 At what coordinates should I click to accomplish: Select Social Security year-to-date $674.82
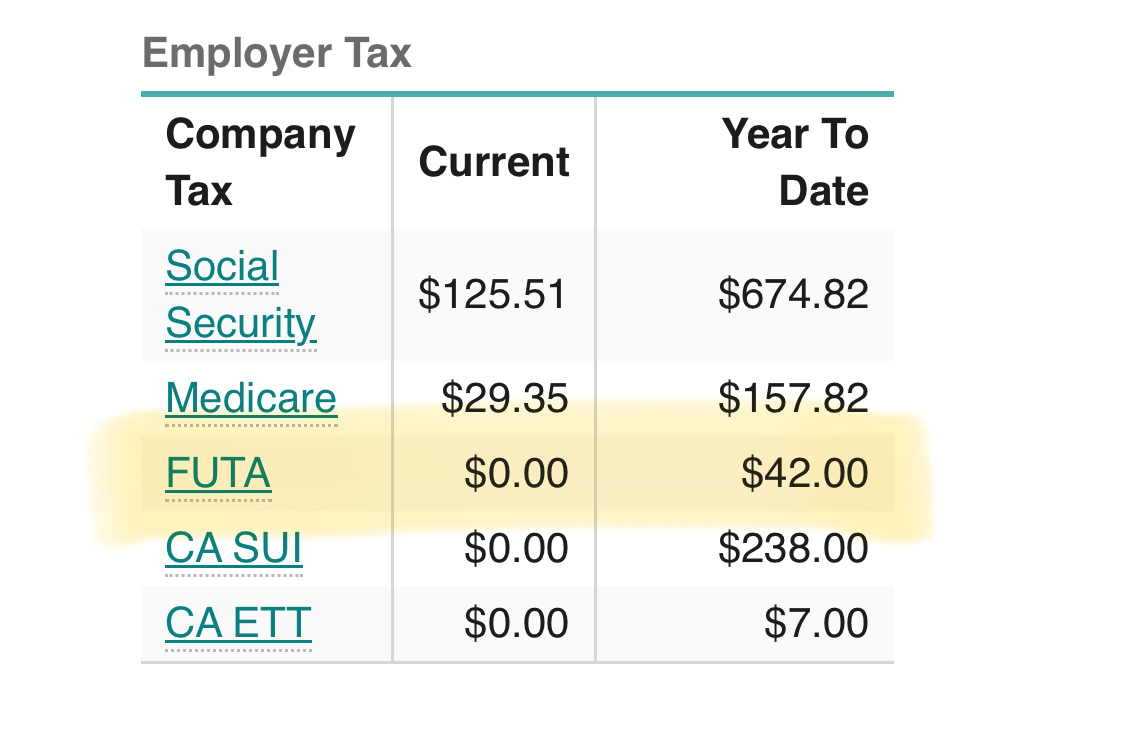pyautogui.click(x=793, y=294)
